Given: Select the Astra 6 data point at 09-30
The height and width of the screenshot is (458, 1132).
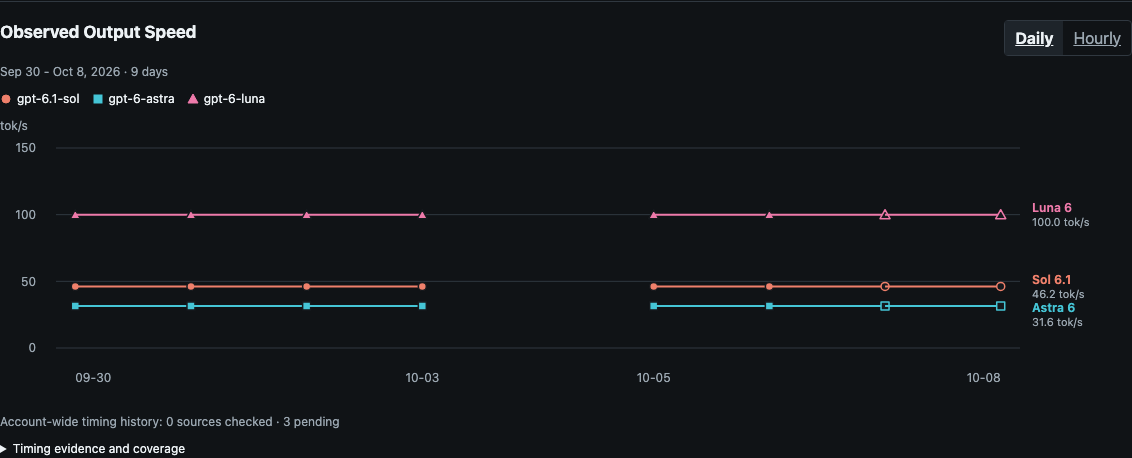Looking at the screenshot, I should tap(75, 306).
